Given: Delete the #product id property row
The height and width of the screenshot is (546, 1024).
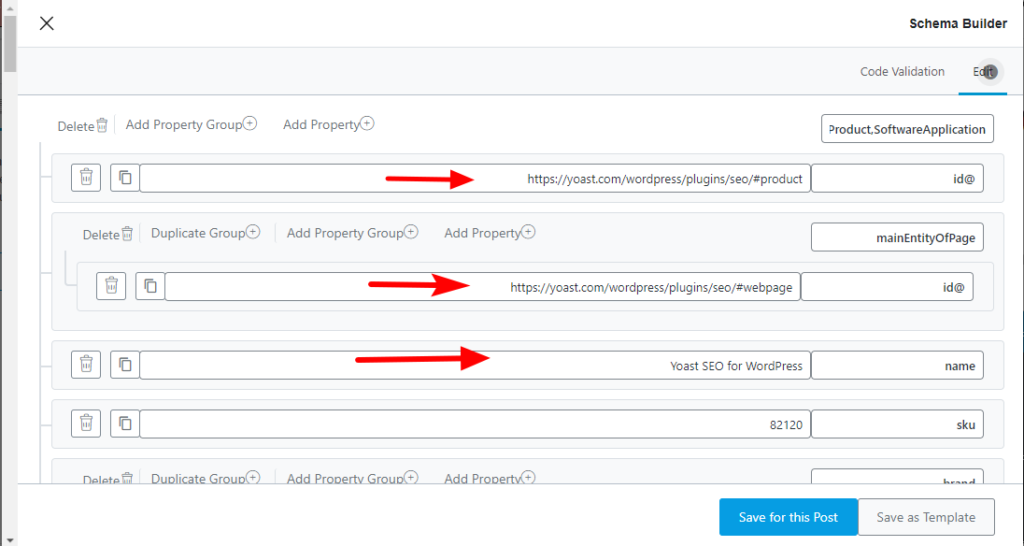Looking at the screenshot, I should click(x=87, y=178).
